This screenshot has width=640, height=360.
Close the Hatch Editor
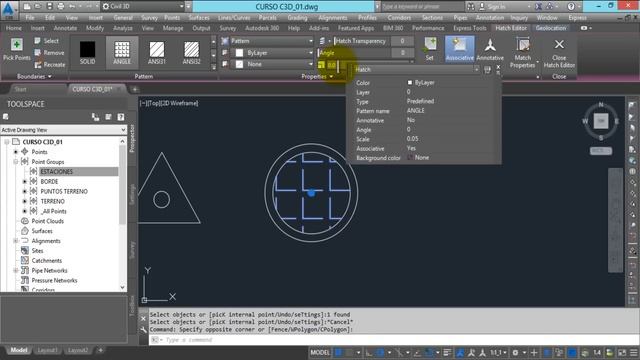[x=559, y=53]
